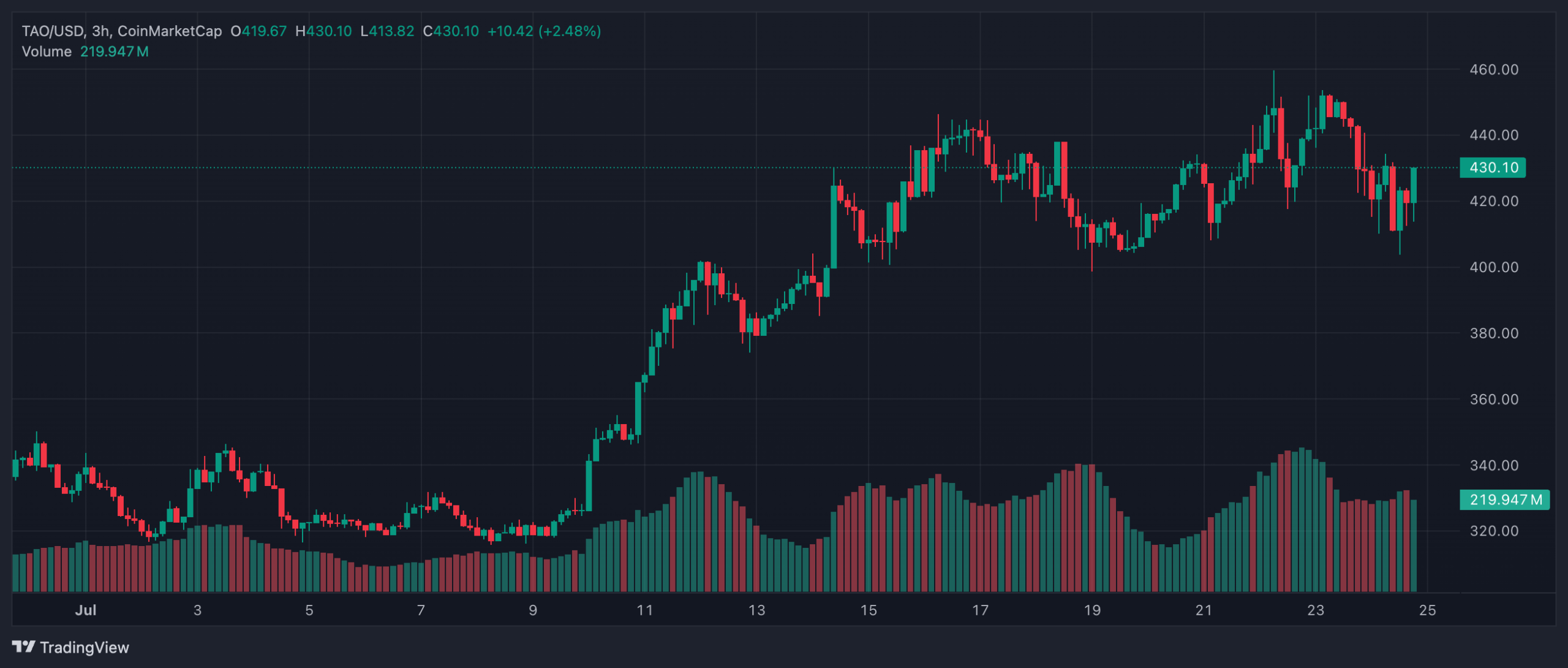Click the Jul label on time axis
The image size is (1568, 668).
tap(86, 610)
